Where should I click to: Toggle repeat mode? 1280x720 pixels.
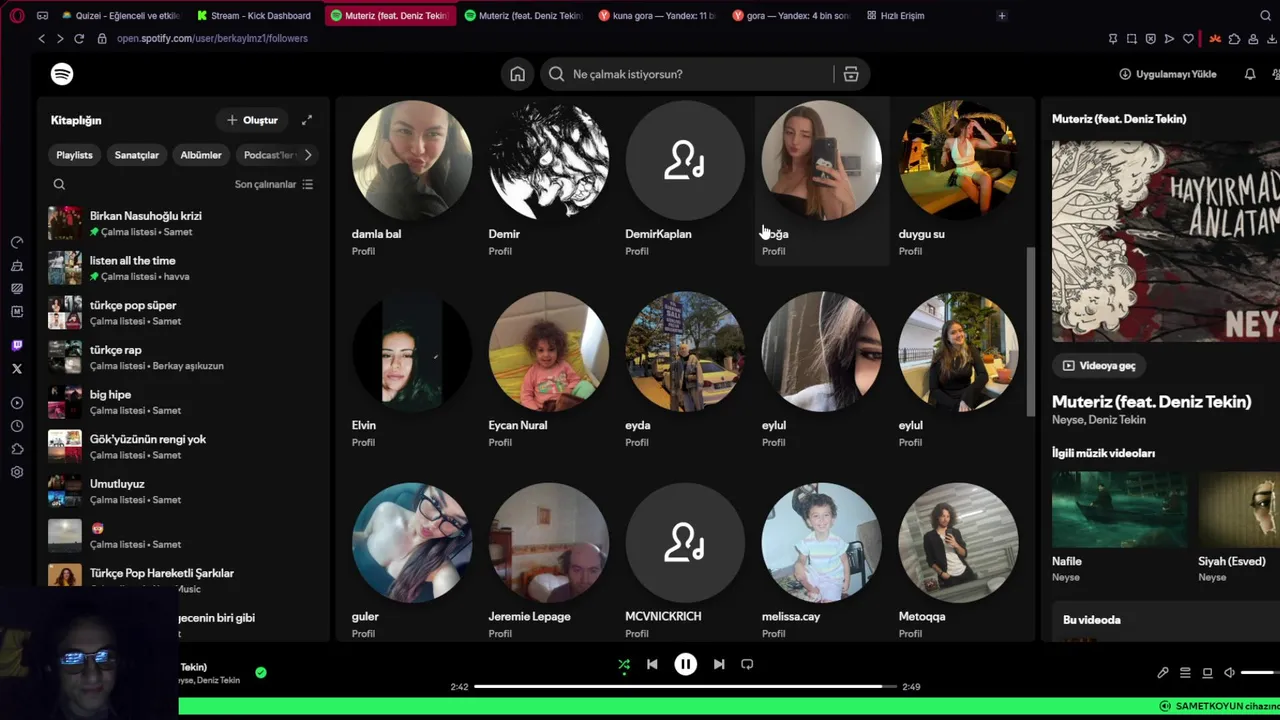point(747,664)
